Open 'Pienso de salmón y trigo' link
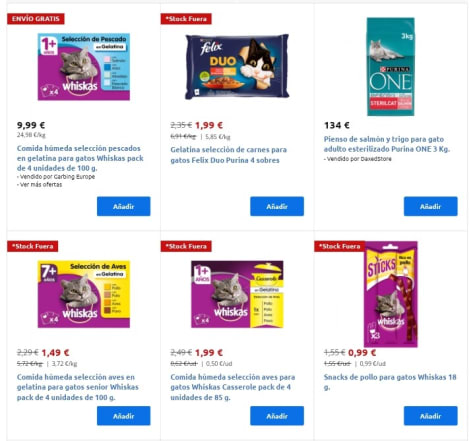Screen dimensions: 475x441 [387, 144]
